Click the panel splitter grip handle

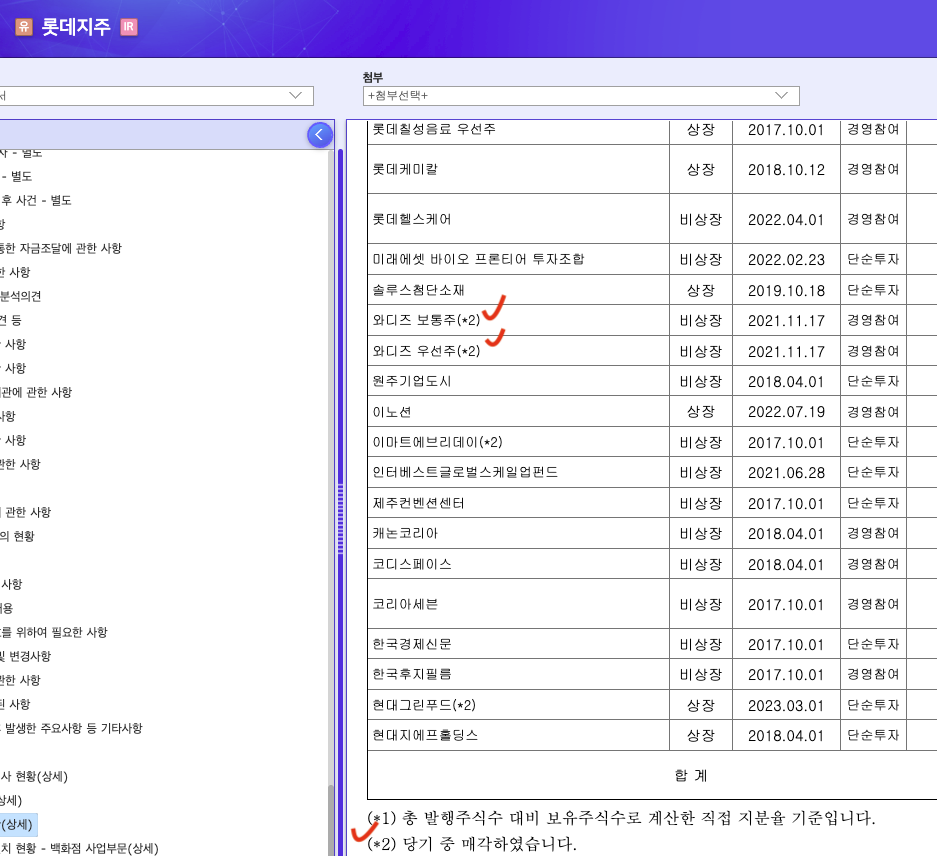341,519
